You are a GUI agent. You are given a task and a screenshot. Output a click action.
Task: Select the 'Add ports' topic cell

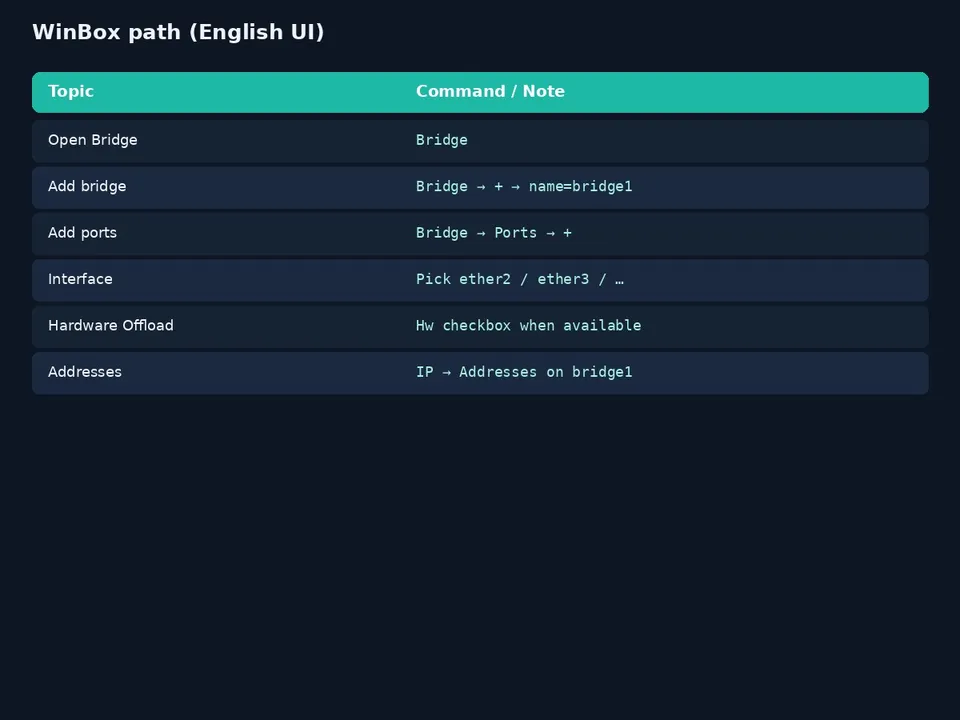tap(83, 233)
